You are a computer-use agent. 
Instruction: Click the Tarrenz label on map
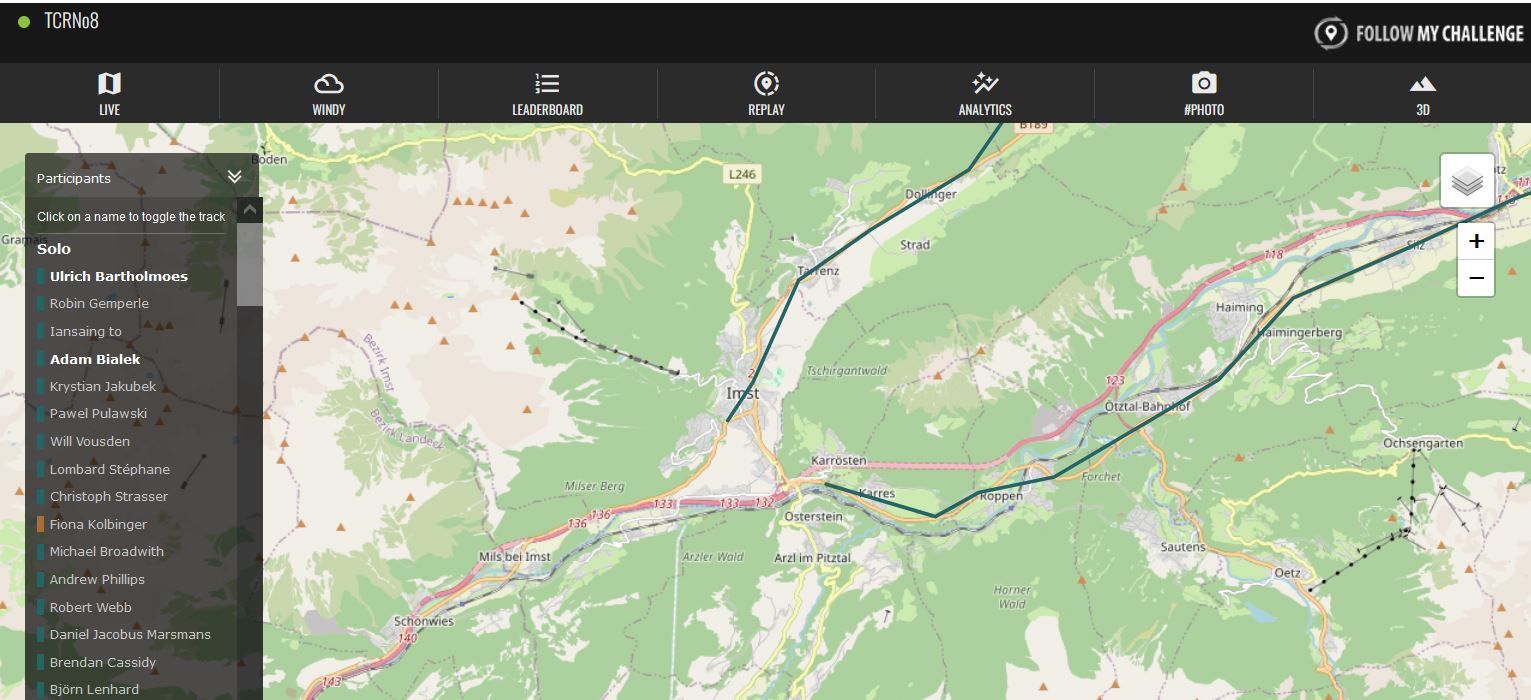(819, 271)
